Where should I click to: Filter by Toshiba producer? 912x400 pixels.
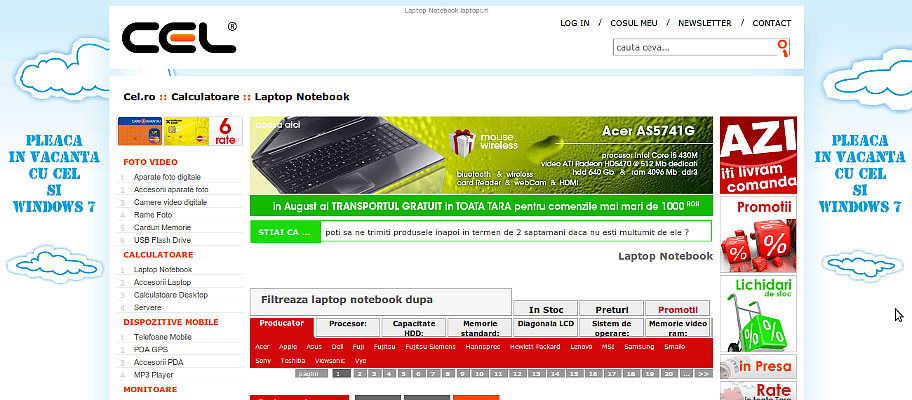(x=293, y=360)
